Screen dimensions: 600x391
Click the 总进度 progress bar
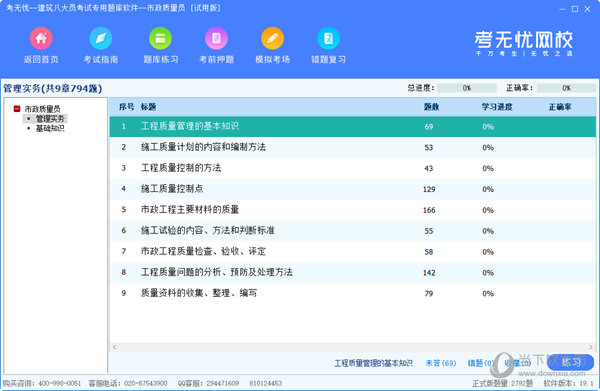[467, 88]
